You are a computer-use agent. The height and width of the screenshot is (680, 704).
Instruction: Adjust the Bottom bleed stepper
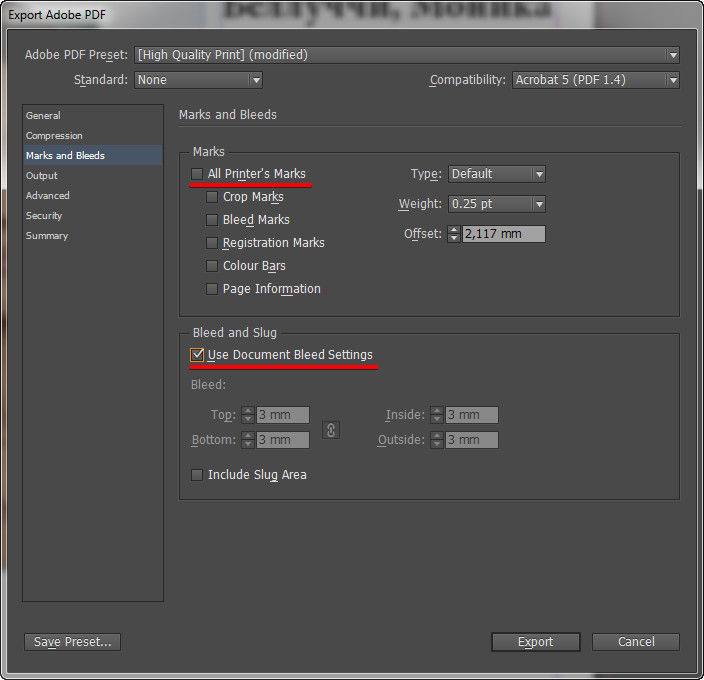(248, 440)
